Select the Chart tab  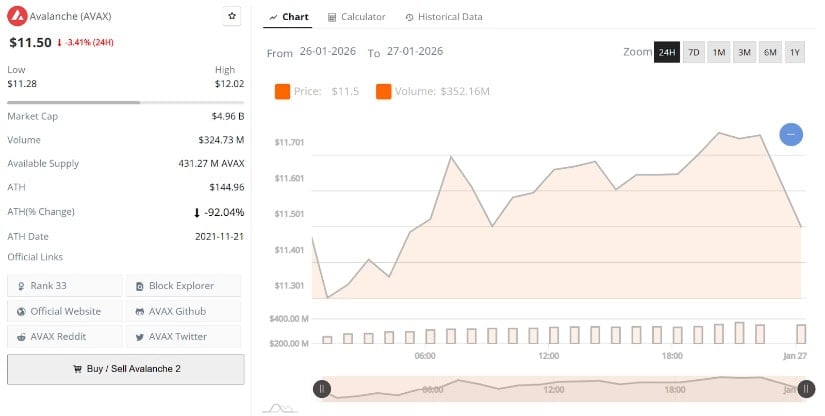coord(289,17)
